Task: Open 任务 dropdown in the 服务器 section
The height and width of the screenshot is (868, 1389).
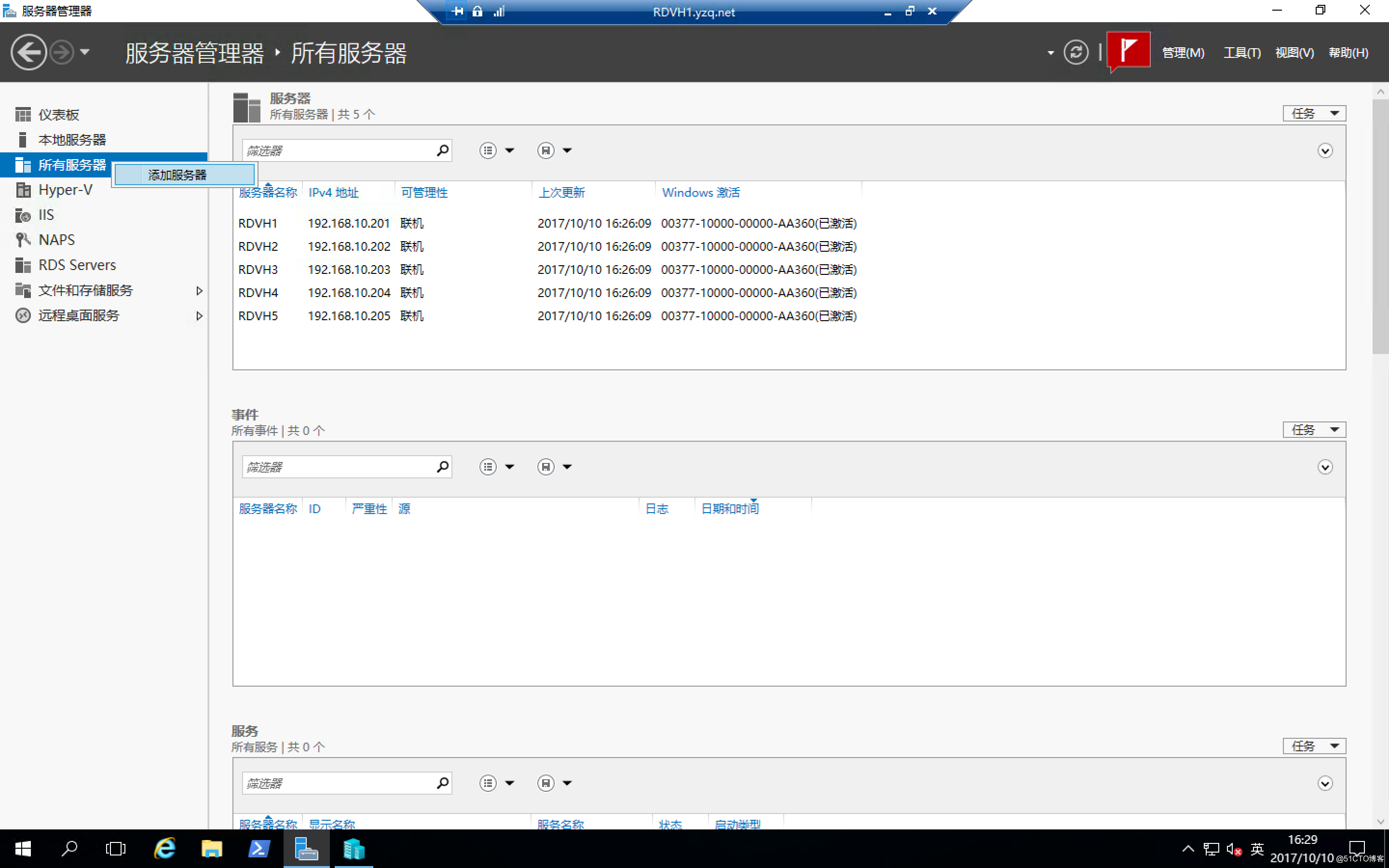Action: 1314,113
